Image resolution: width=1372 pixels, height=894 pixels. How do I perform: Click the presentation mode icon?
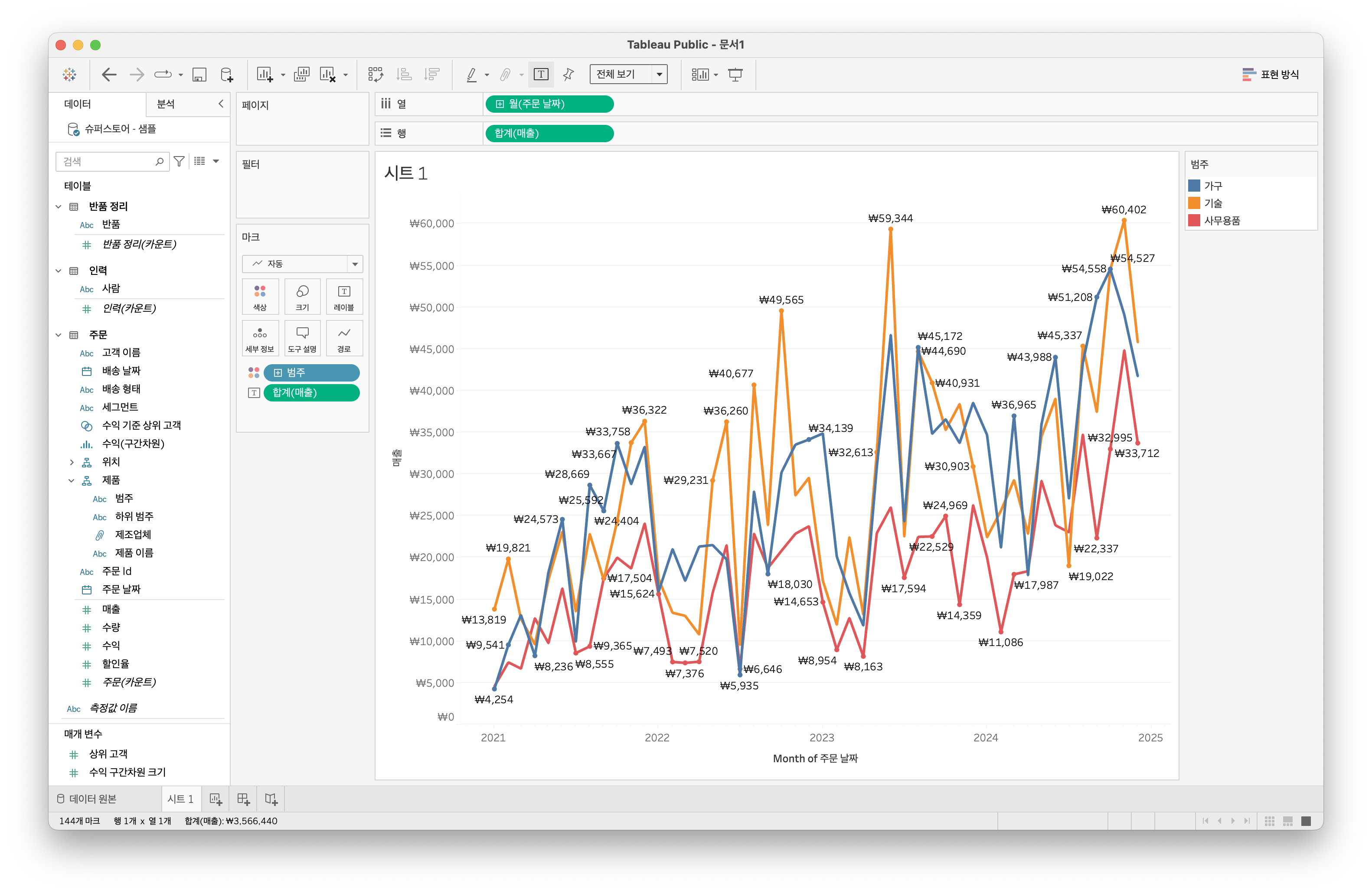coord(735,75)
